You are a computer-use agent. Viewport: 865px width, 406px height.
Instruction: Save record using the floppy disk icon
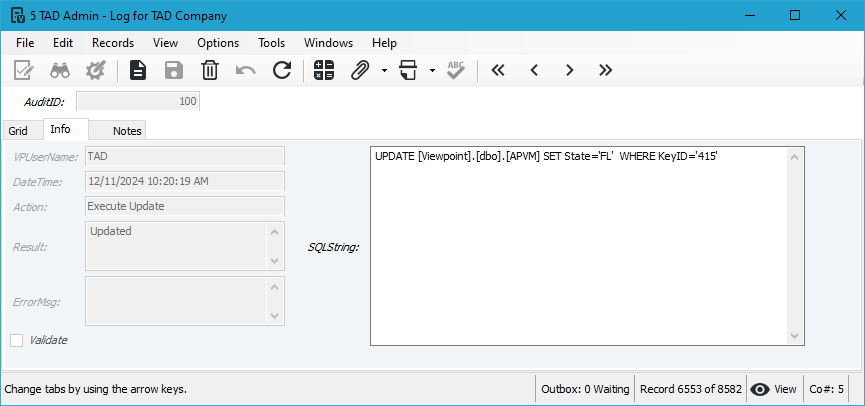point(174,70)
